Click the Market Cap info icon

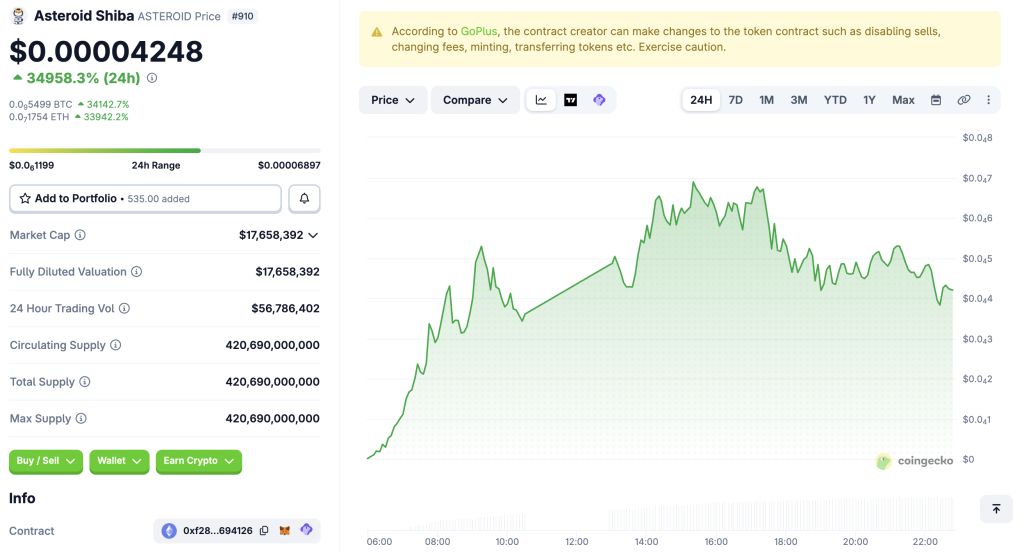click(x=80, y=235)
